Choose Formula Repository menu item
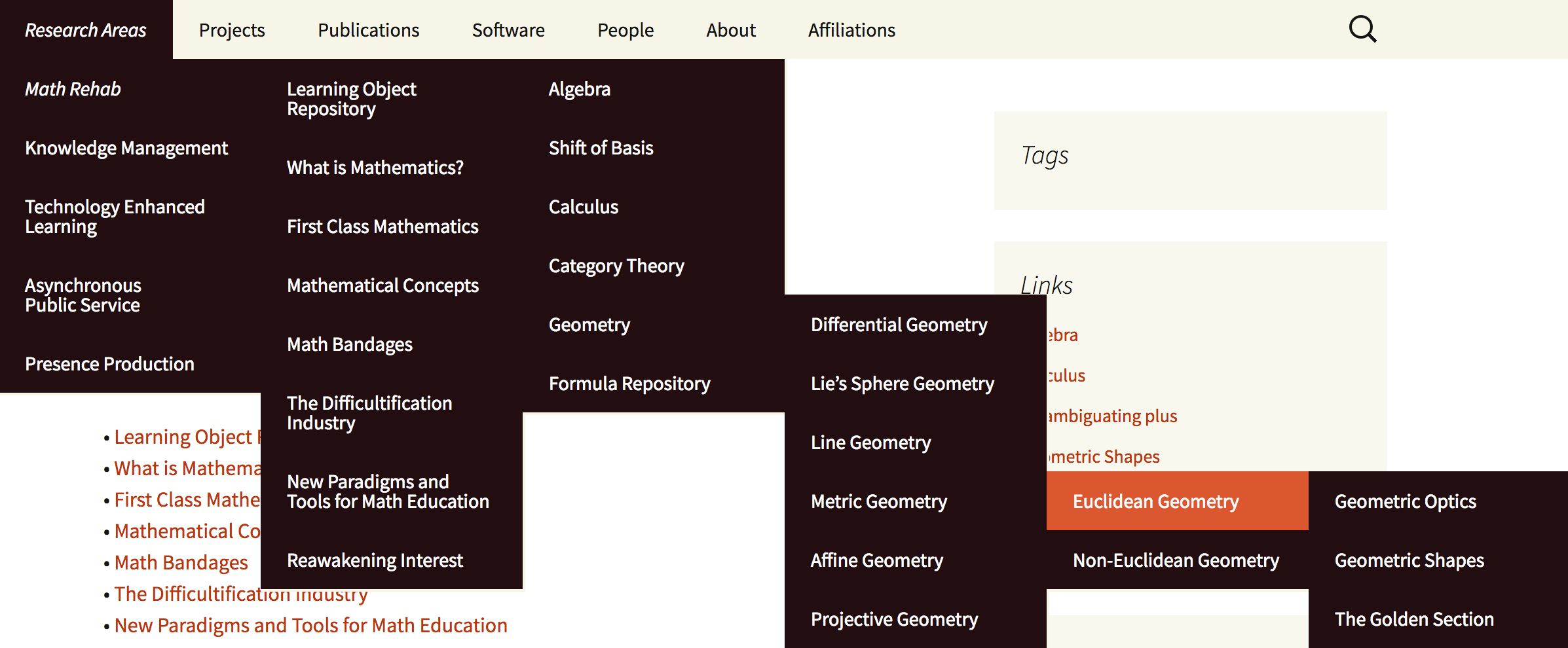Viewport: 1568px width, 648px height. [x=629, y=384]
